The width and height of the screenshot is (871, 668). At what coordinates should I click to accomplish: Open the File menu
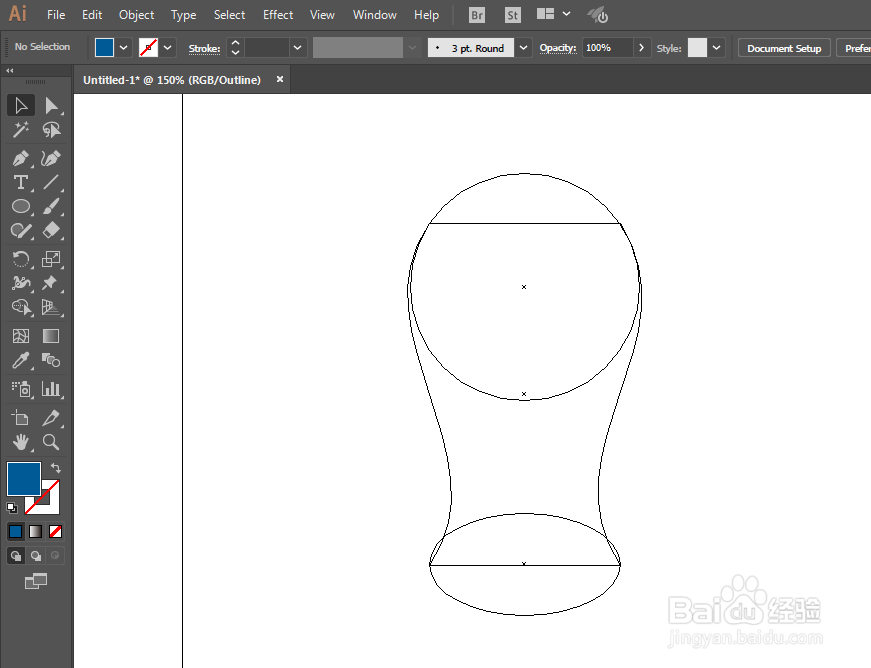[56, 15]
